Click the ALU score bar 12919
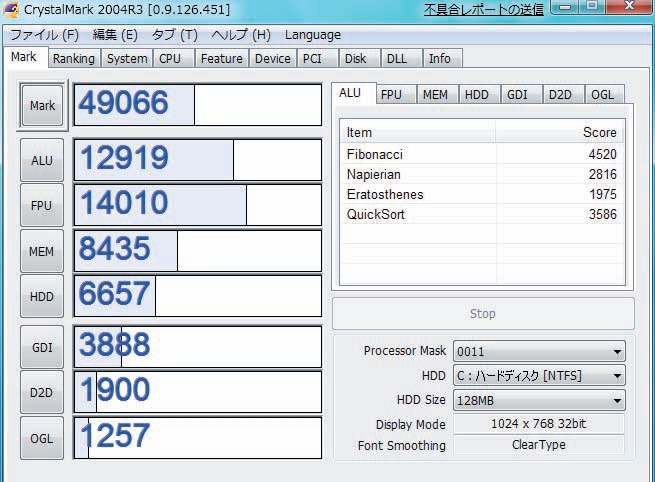This screenshot has height=482, width=655. tap(198, 160)
